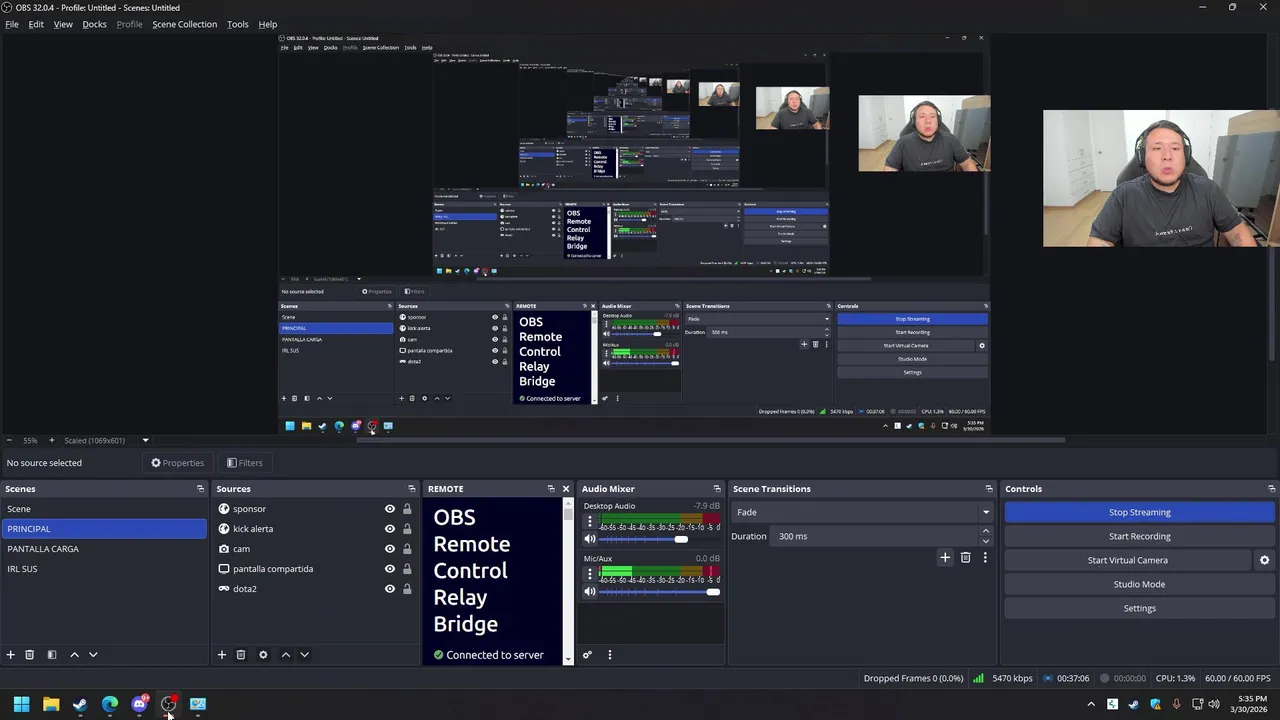Screen dimensions: 1280x720
Task: Float the Scenes dock
Action: [x=200, y=489]
